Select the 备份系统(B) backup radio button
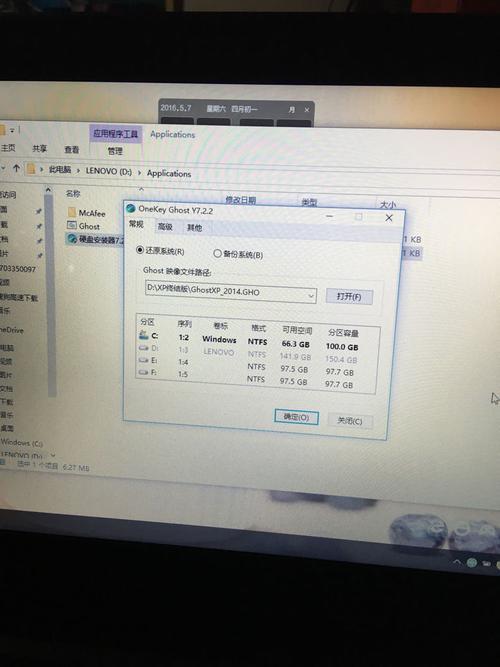 tap(217, 254)
